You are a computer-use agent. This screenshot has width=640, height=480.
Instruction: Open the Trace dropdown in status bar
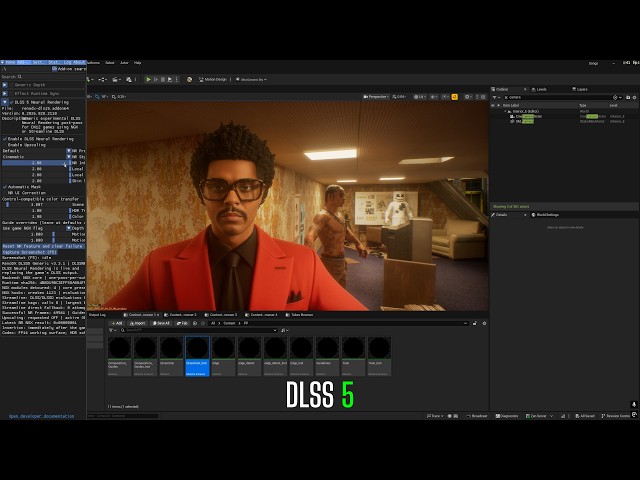(x=435, y=416)
